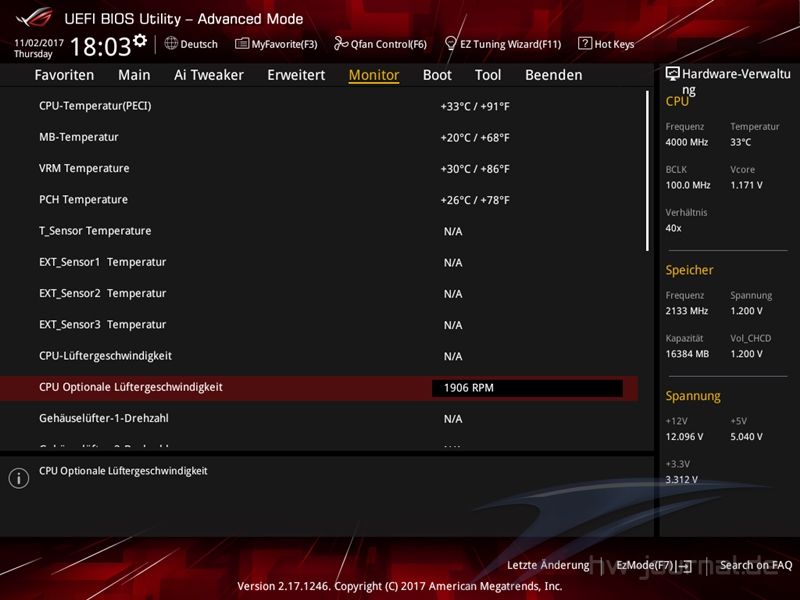The width and height of the screenshot is (800, 600).
Task: Launch Qfan Control(F6) label
Action: 389,44
